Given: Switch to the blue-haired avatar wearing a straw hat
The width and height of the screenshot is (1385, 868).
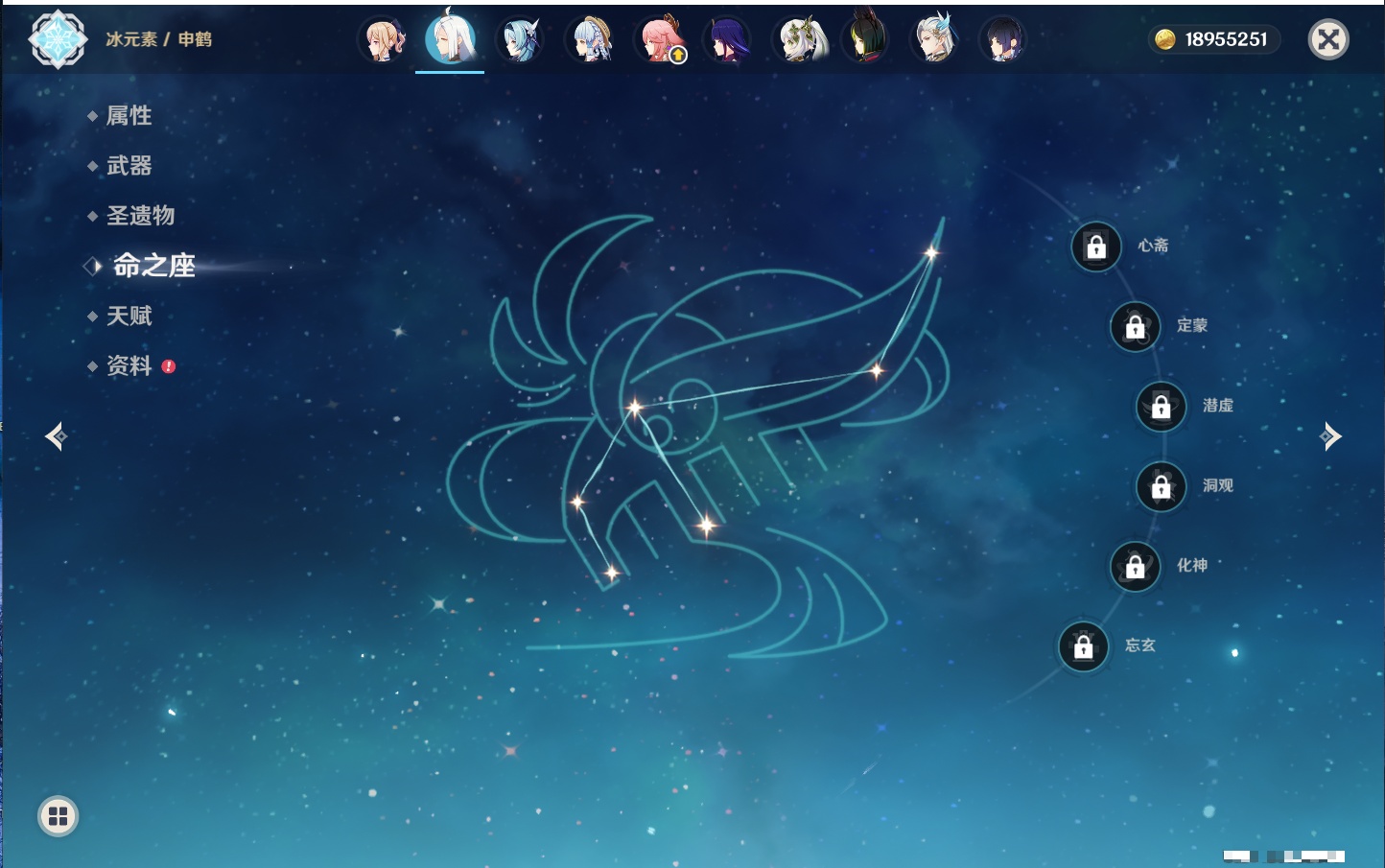Looking at the screenshot, I should [x=591, y=40].
